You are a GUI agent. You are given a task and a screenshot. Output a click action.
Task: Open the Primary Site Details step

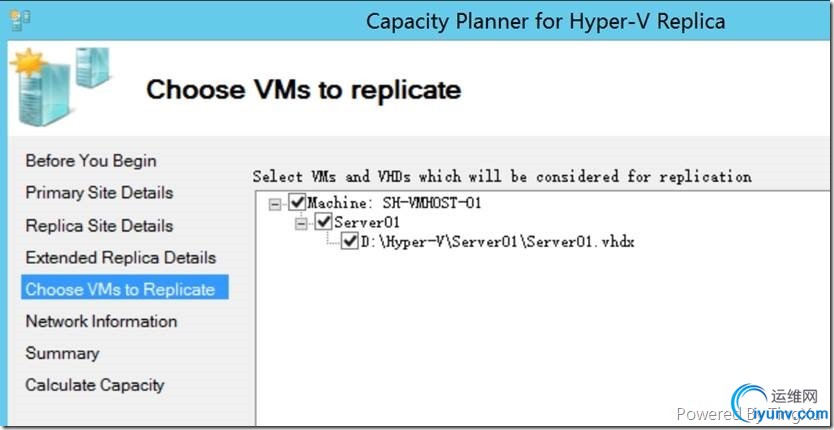tap(99, 193)
